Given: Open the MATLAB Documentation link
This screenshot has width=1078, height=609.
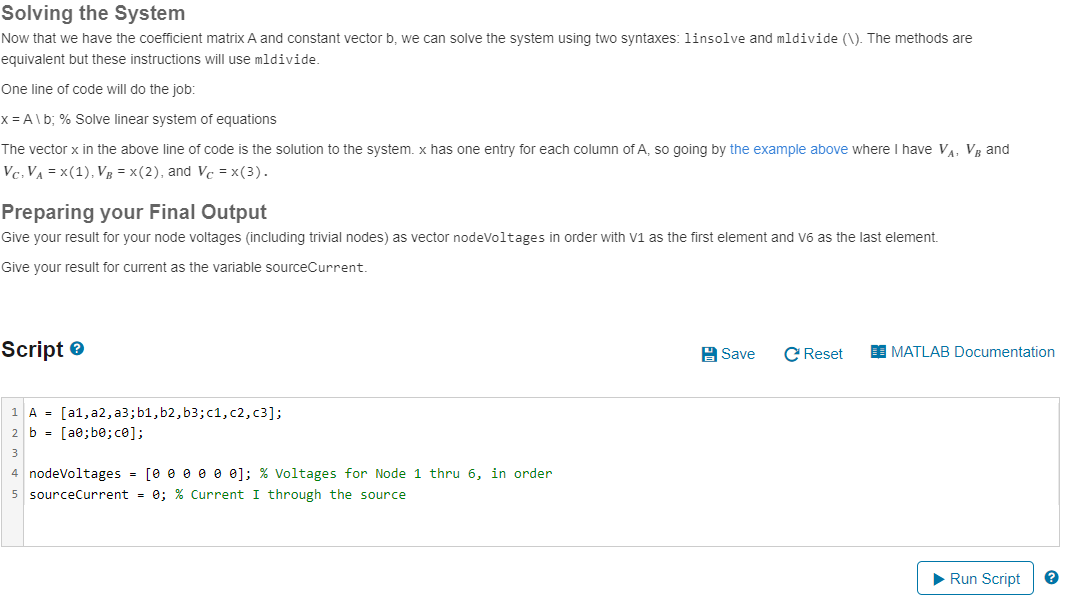Looking at the screenshot, I should coord(970,351).
